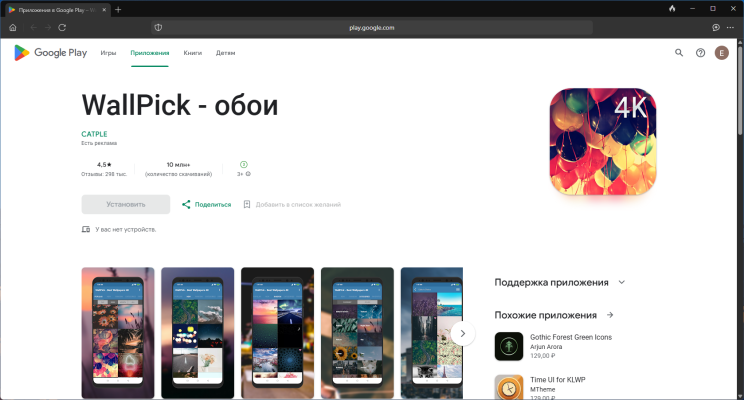Open the account avatar menu
744x400 pixels.
coord(722,53)
